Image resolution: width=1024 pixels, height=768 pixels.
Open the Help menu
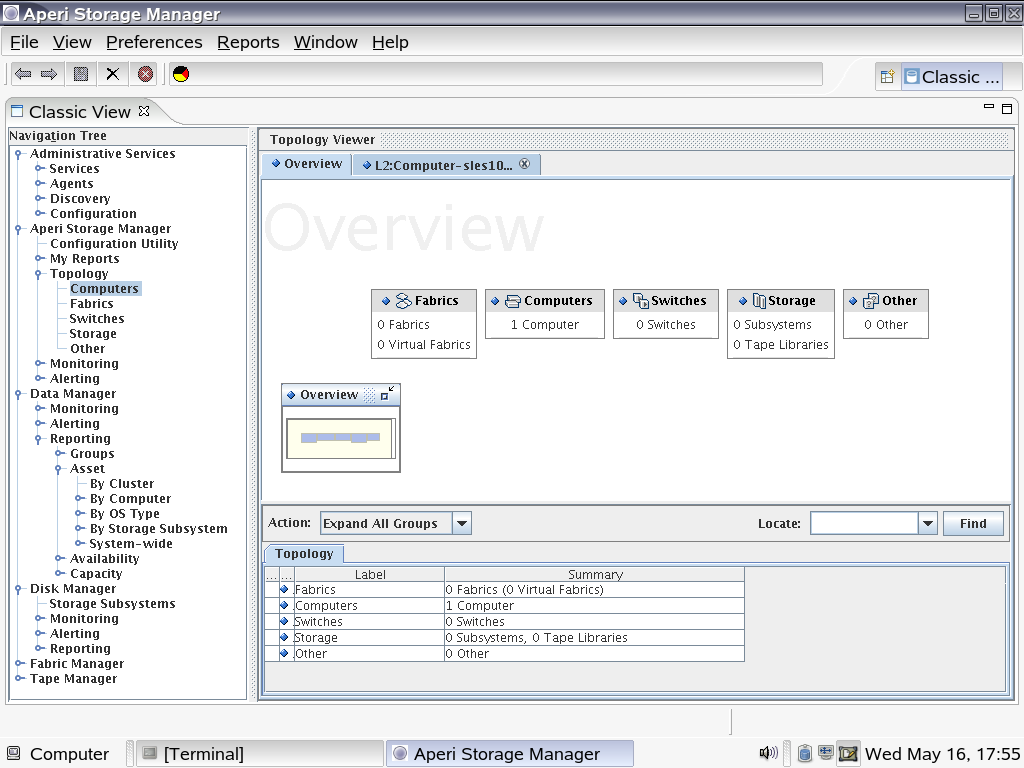[x=390, y=42]
